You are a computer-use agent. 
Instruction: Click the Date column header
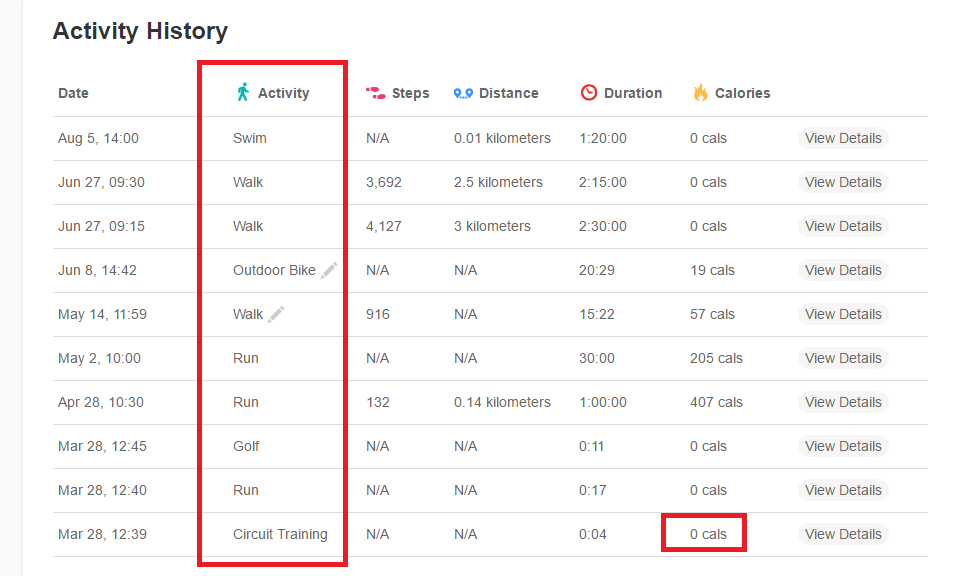[73, 93]
